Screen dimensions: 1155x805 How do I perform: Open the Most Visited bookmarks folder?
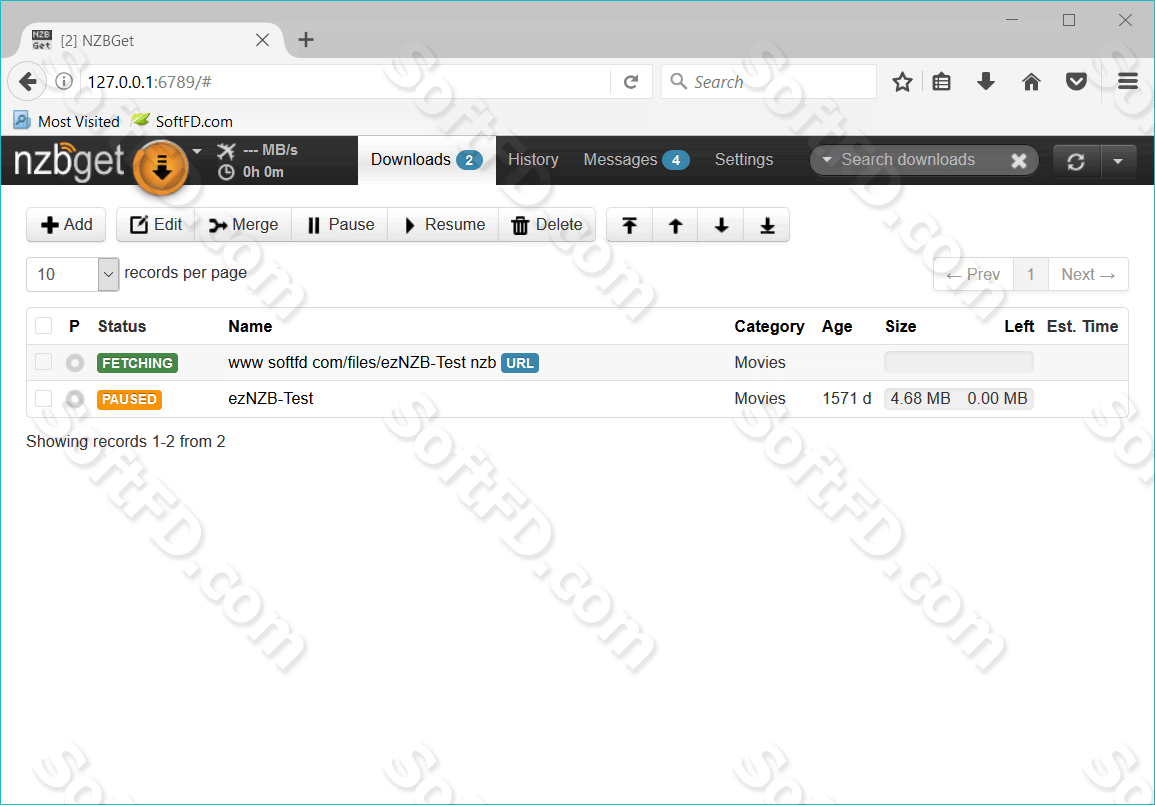[67, 122]
